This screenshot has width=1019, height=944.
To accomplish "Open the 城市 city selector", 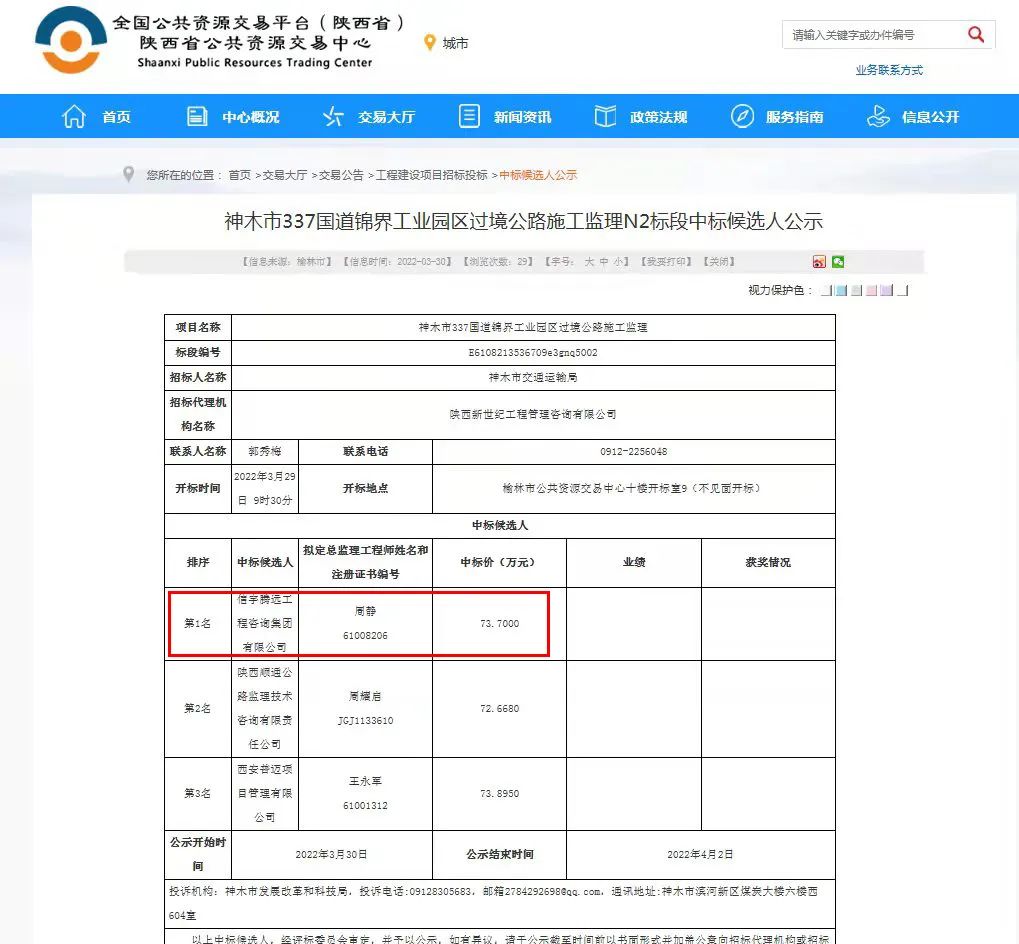I will coord(446,43).
